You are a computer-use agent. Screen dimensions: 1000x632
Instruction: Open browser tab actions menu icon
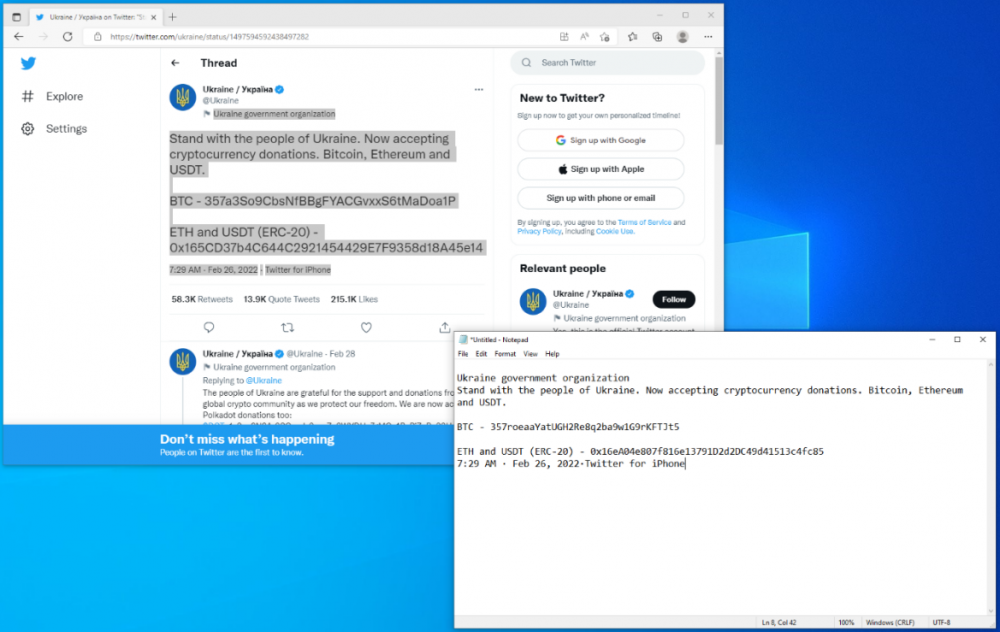pos(17,17)
